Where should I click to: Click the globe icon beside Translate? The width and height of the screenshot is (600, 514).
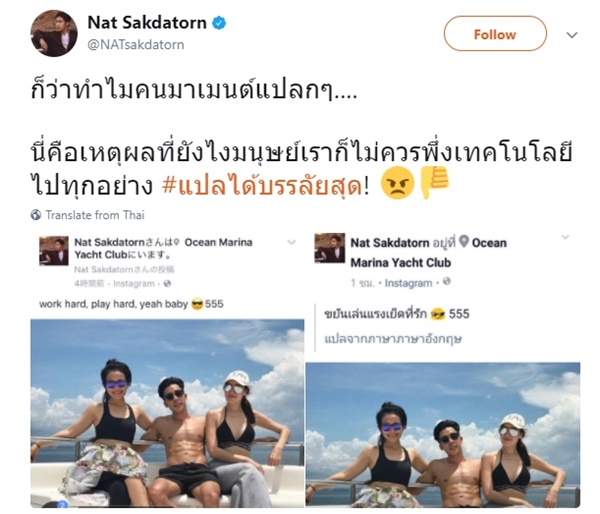[x=36, y=215]
